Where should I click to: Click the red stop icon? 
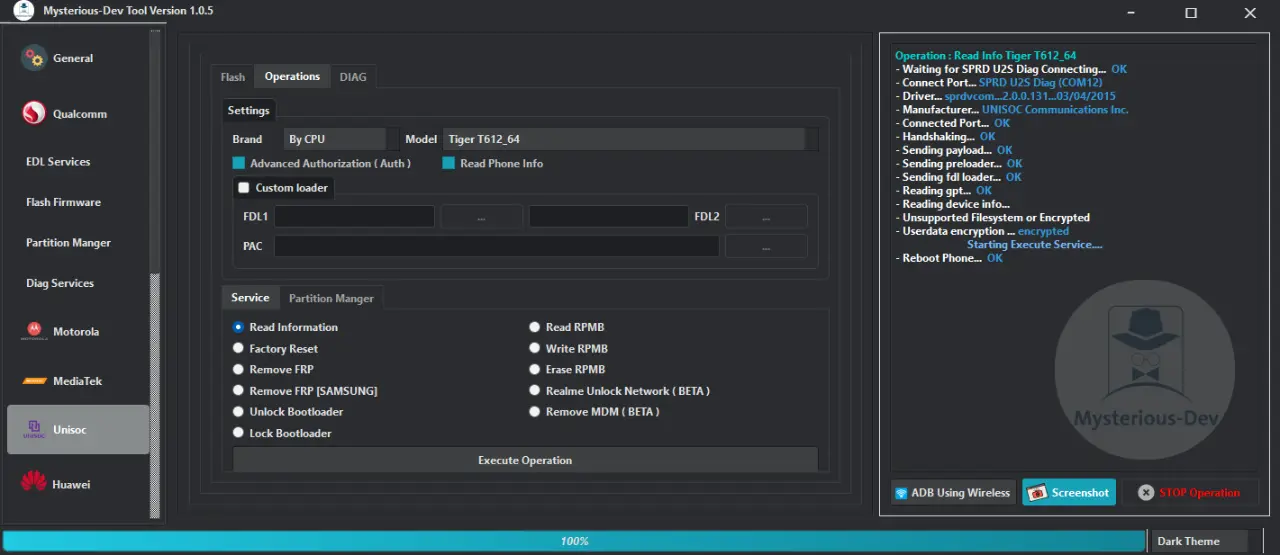[x=1146, y=493]
